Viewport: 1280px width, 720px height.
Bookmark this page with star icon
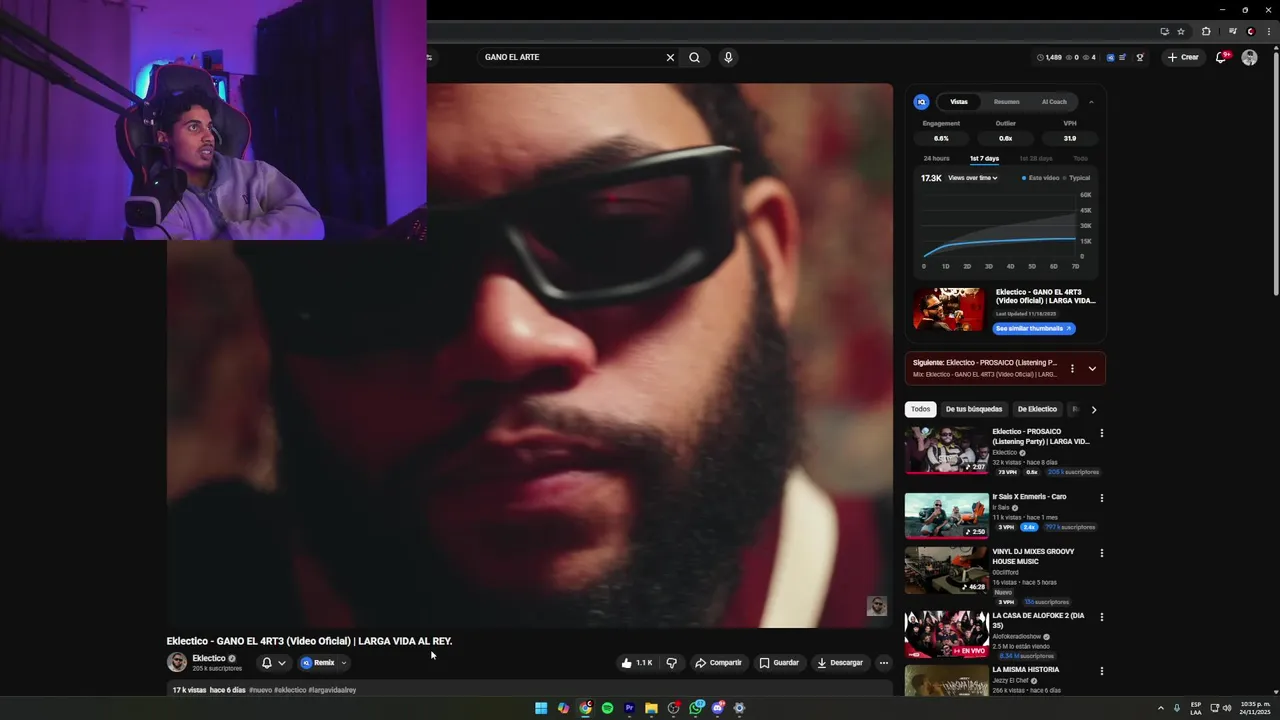pos(1181,31)
